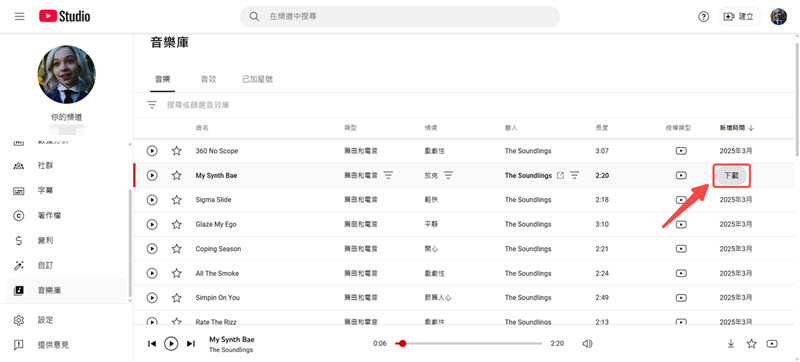
Task: Filter by artist icon after The Soundlings link
Action: [574, 175]
